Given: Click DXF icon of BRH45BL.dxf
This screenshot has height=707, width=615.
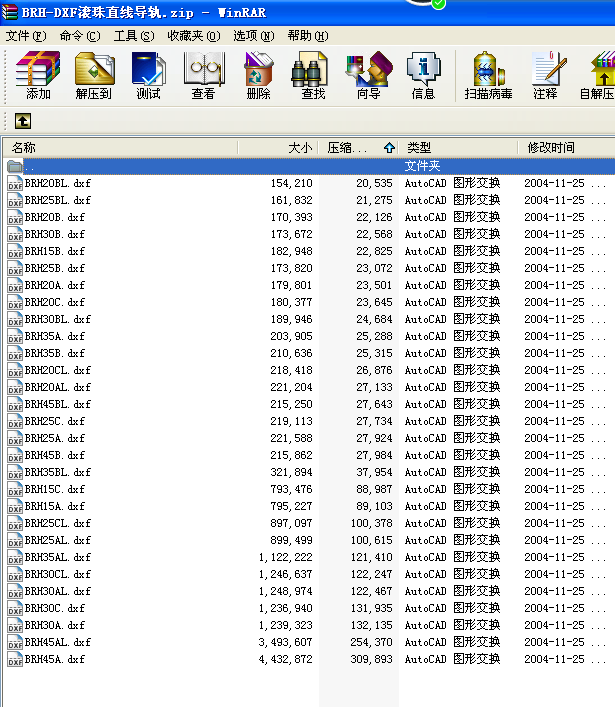Looking at the screenshot, I should pyautogui.click(x=15, y=404).
